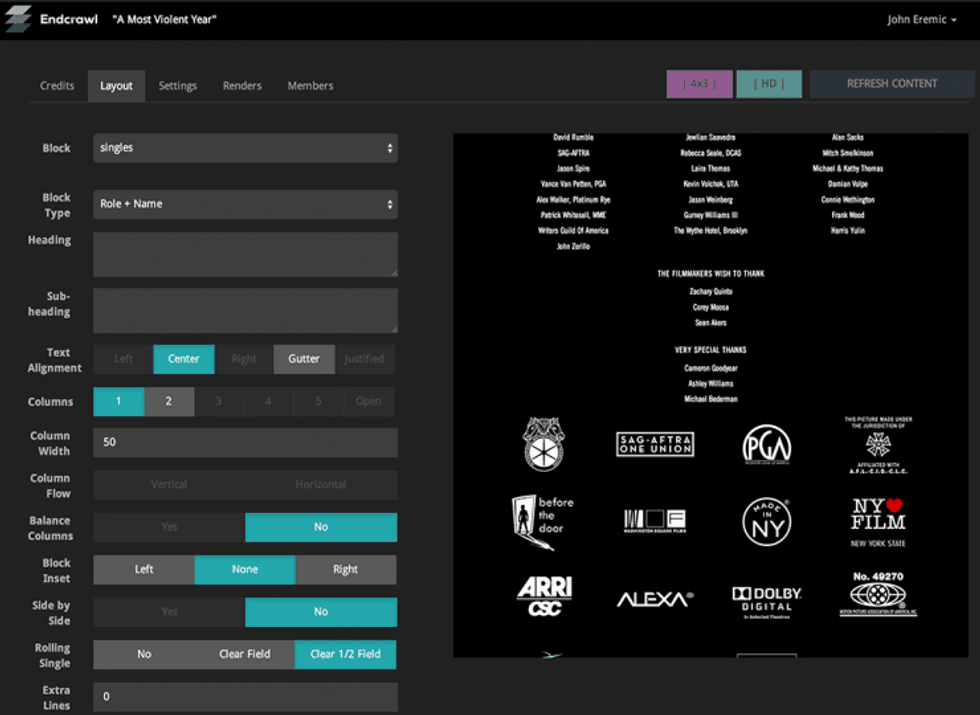
Task: Click the Endcrawl brand name link
Action: point(69,19)
